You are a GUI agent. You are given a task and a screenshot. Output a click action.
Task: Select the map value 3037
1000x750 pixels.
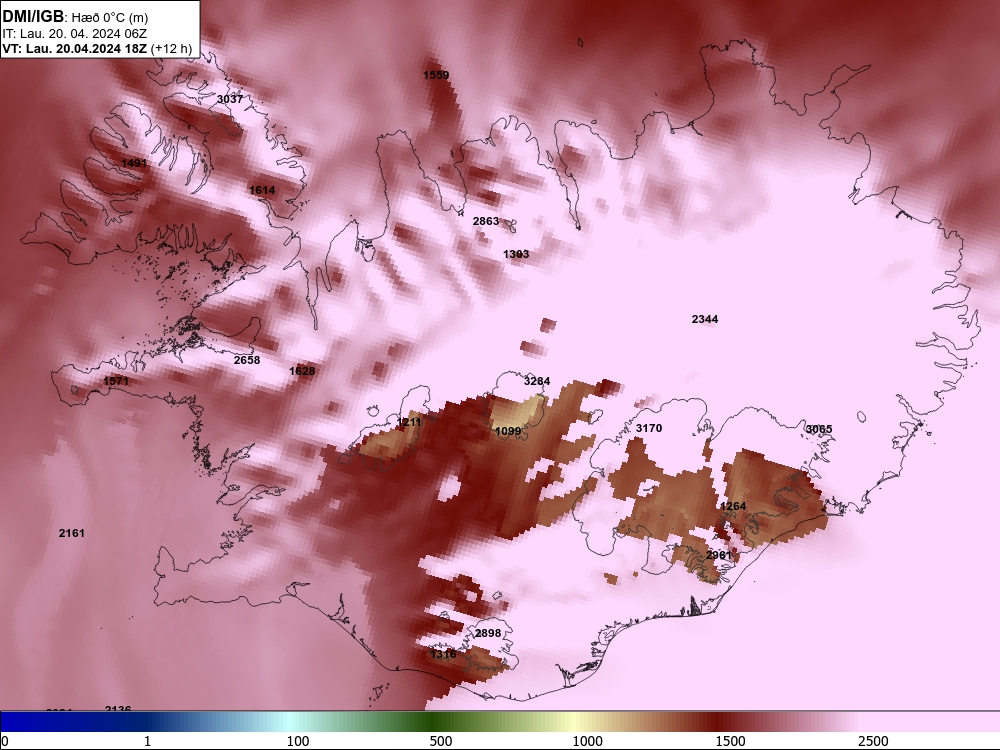(230, 99)
